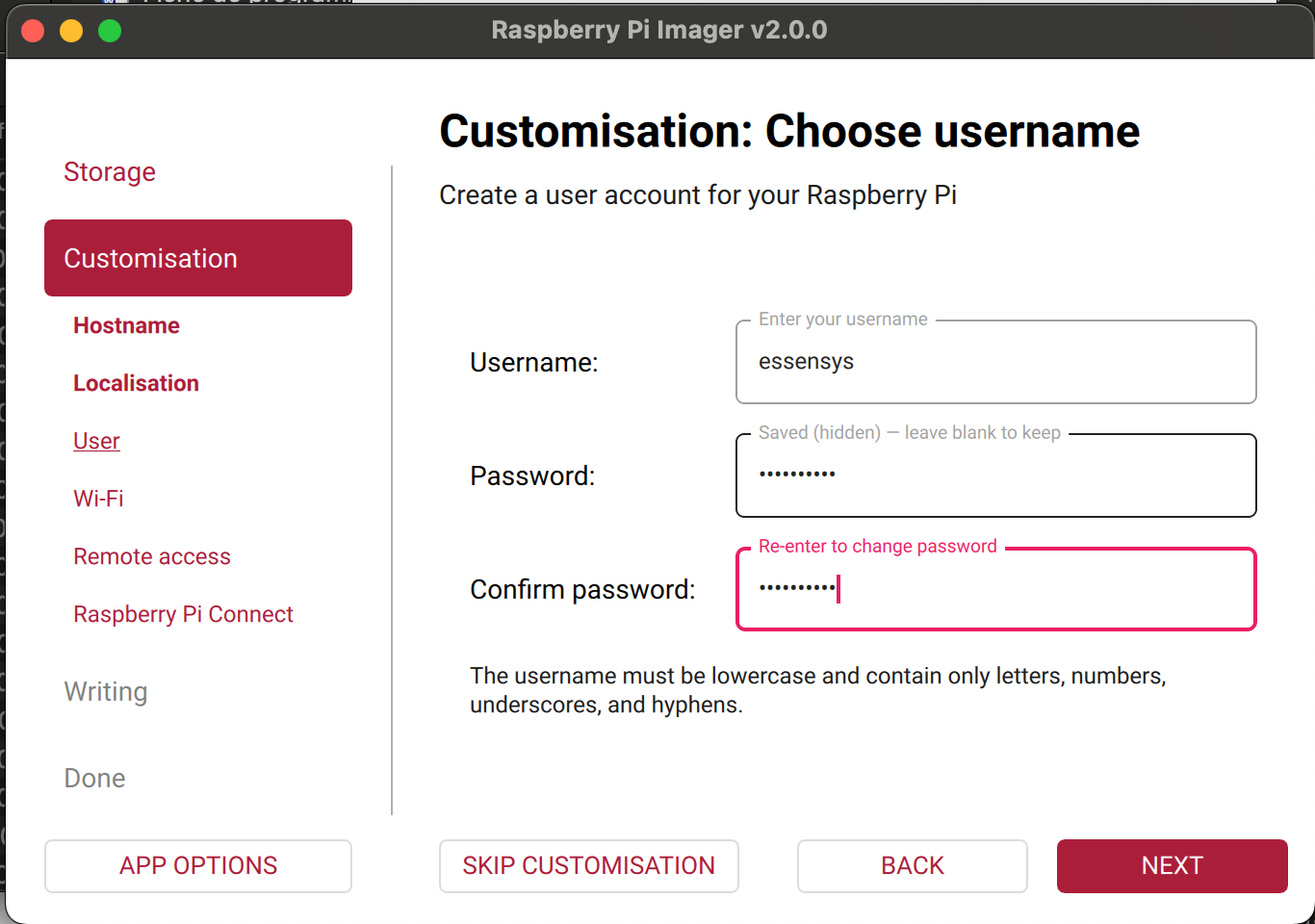The height and width of the screenshot is (924, 1315).
Task: Open the Storage step in sidebar
Action: pyautogui.click(x=110, y=172)
